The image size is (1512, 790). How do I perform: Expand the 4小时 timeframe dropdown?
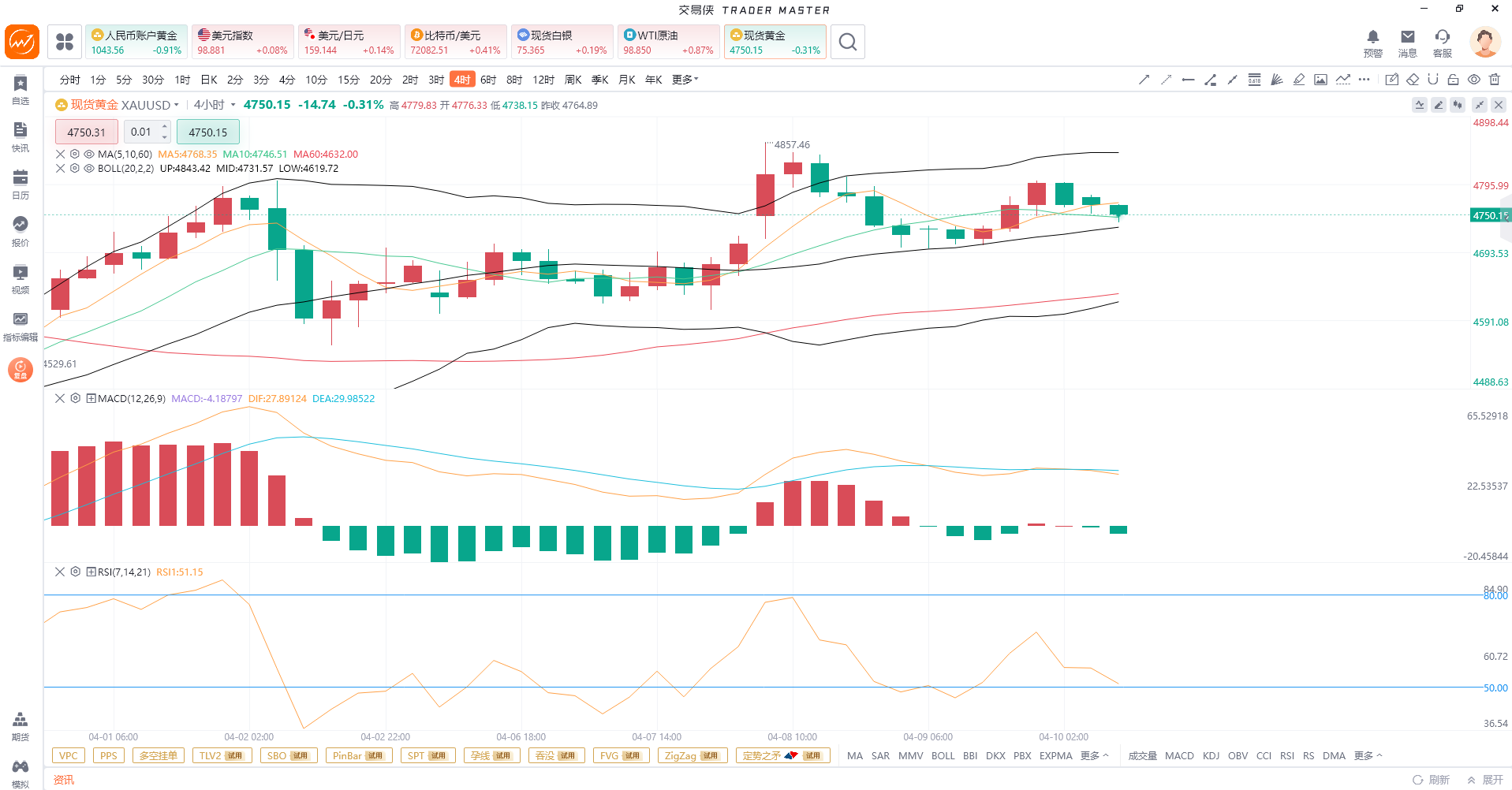point(233,105)
